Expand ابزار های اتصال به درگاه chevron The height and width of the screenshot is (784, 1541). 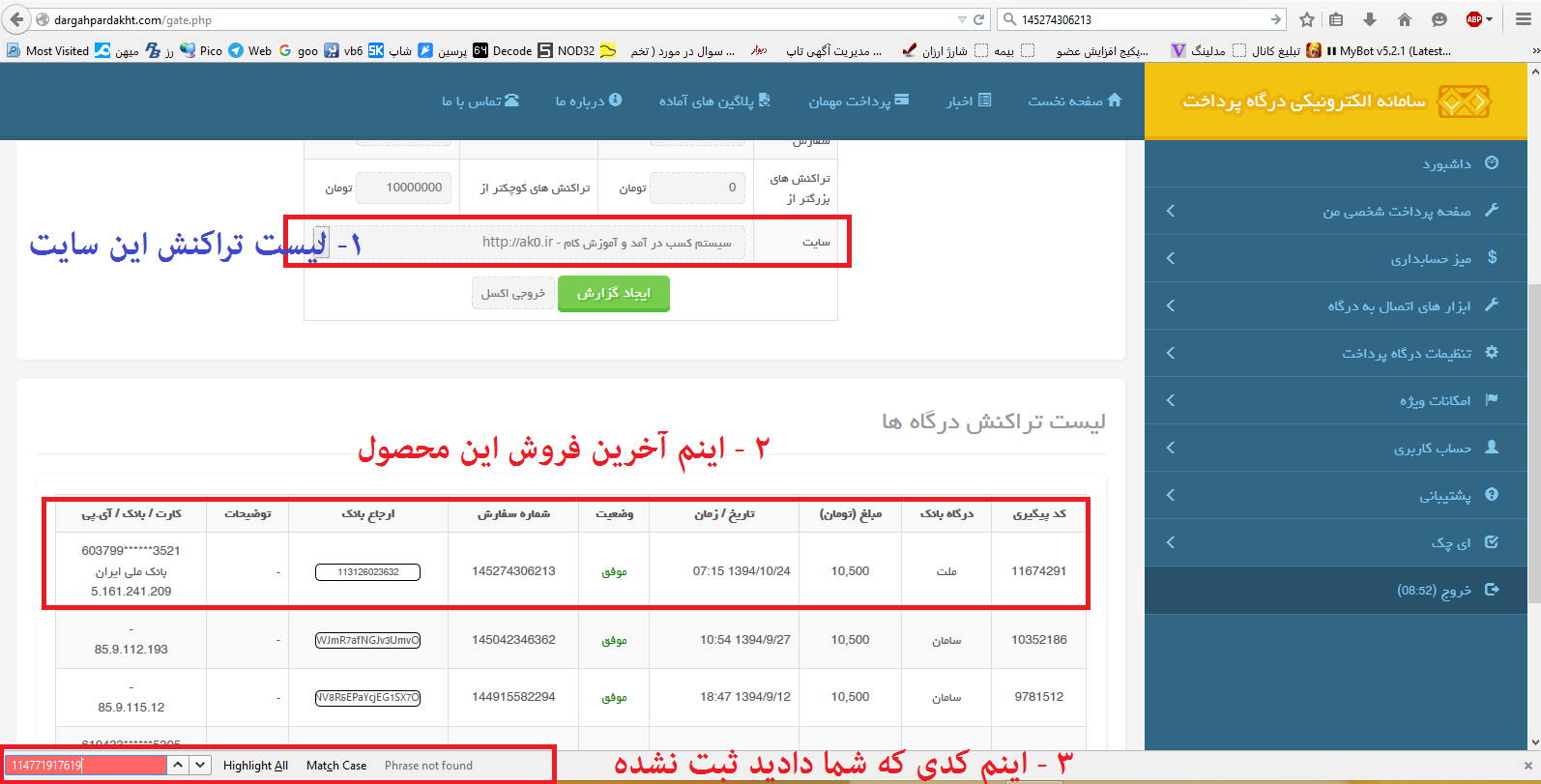(x=1171, y=305)
